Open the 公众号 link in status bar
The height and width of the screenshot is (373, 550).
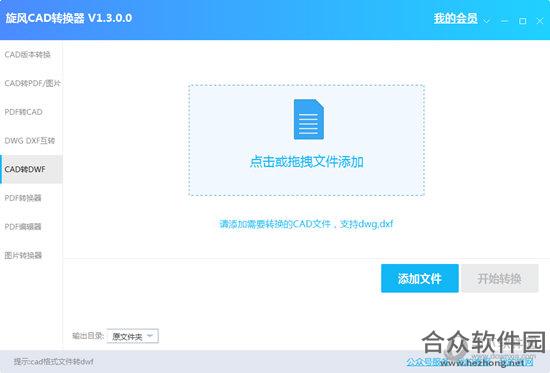[423, 362]
